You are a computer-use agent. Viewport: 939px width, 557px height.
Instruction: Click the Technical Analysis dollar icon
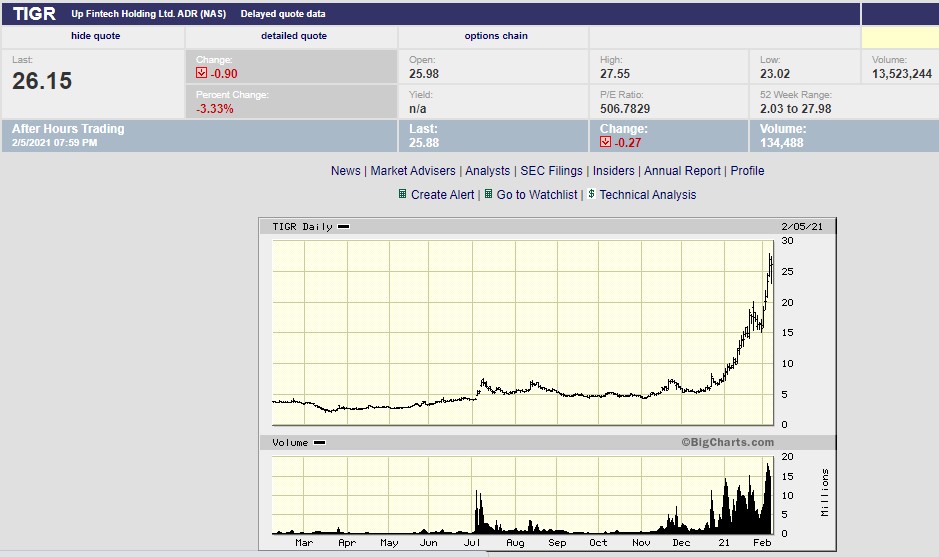591,194
